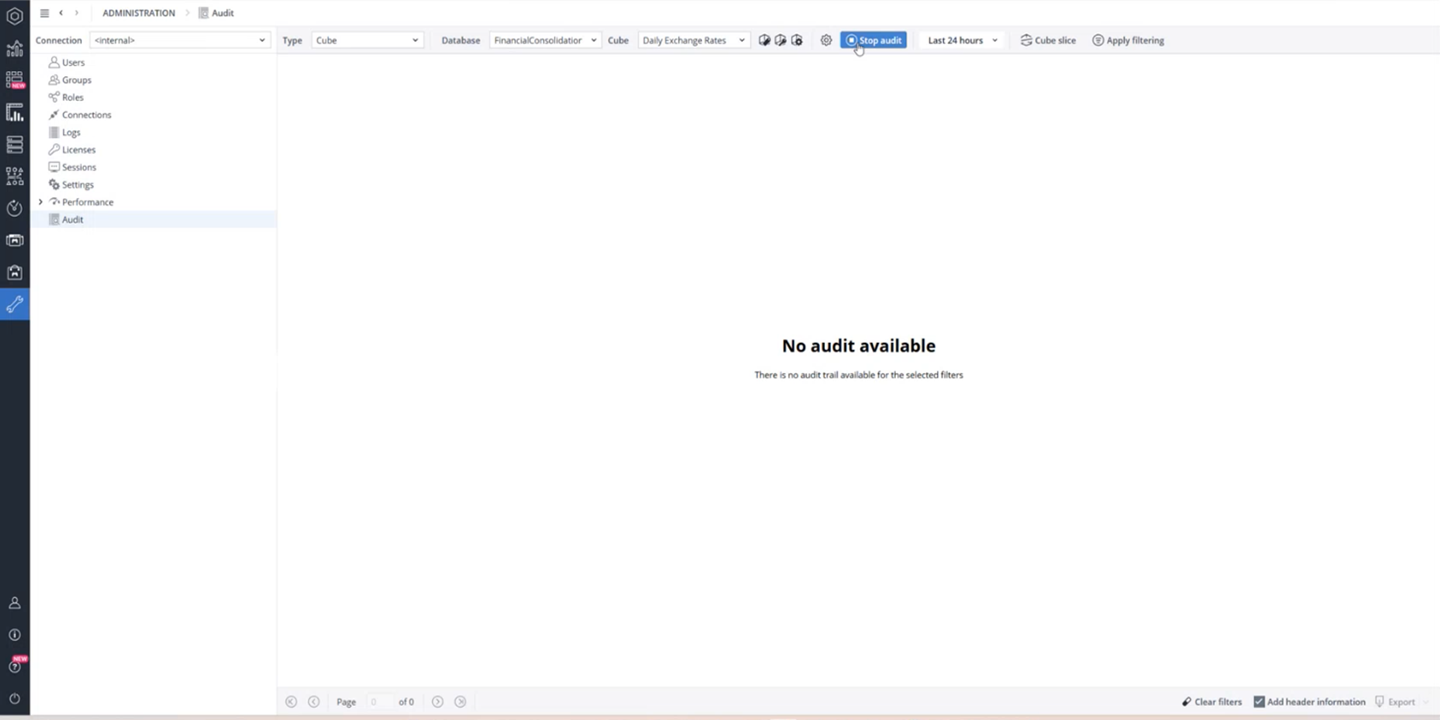Go to last page of audit results
Image resolution: width=1440 pixels, height=720 pixels.
point(460,702)
